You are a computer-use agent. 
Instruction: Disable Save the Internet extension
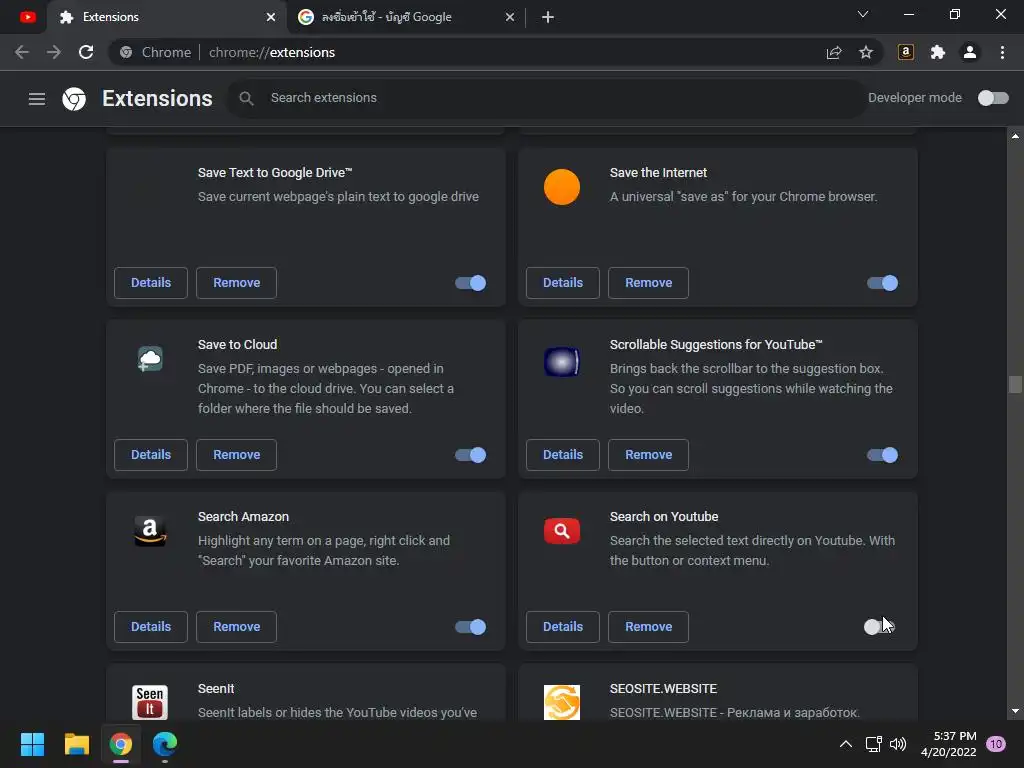point(882,283)
